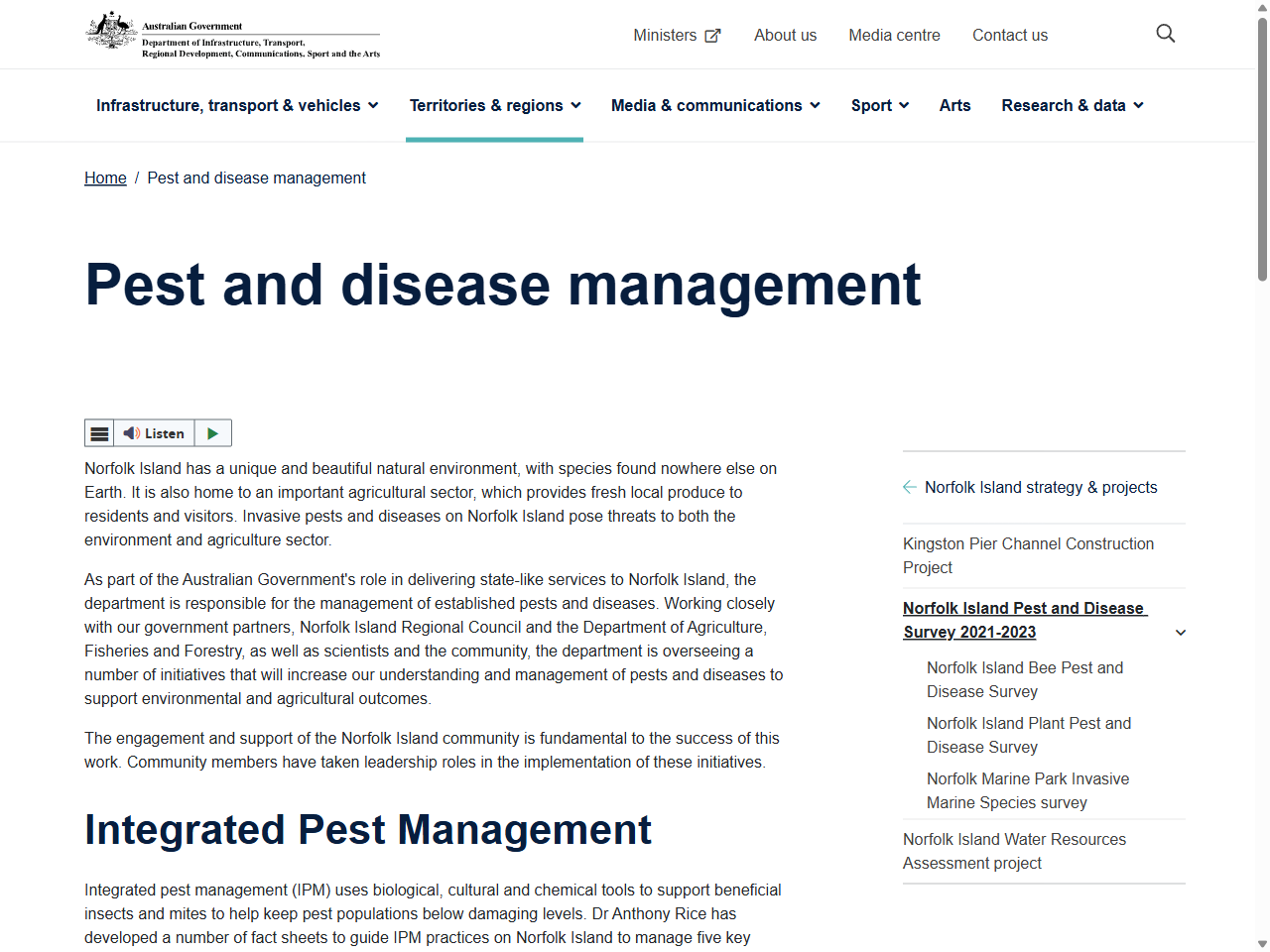
Task: Open Kingston Pier Channel Construction Project
Action: [x=1029, y=555]
